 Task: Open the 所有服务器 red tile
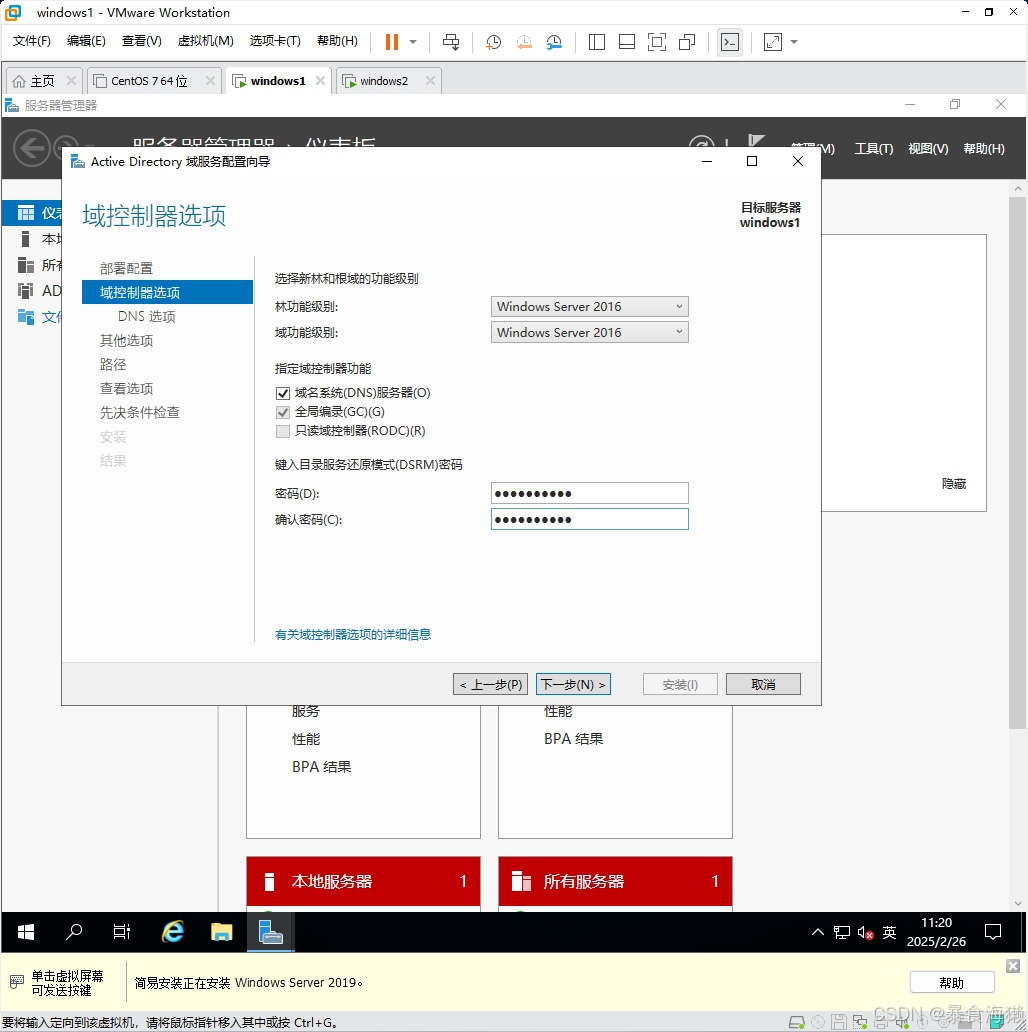pyautogui.click(x=615, y=881)
